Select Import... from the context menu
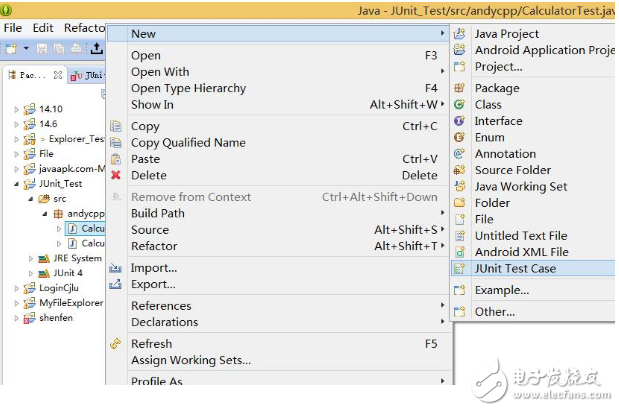 pos(154,268)
